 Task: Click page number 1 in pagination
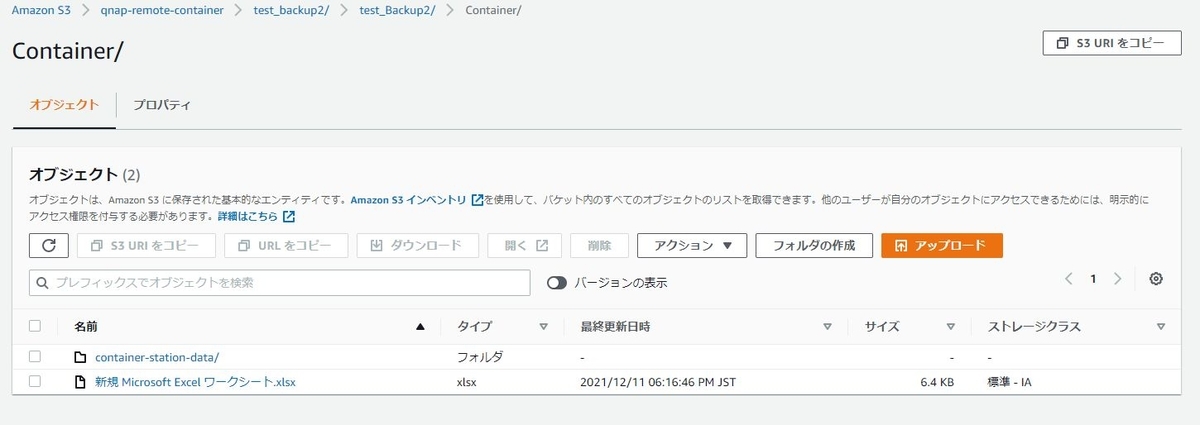pyautogui.click(x=1093, y=279)
